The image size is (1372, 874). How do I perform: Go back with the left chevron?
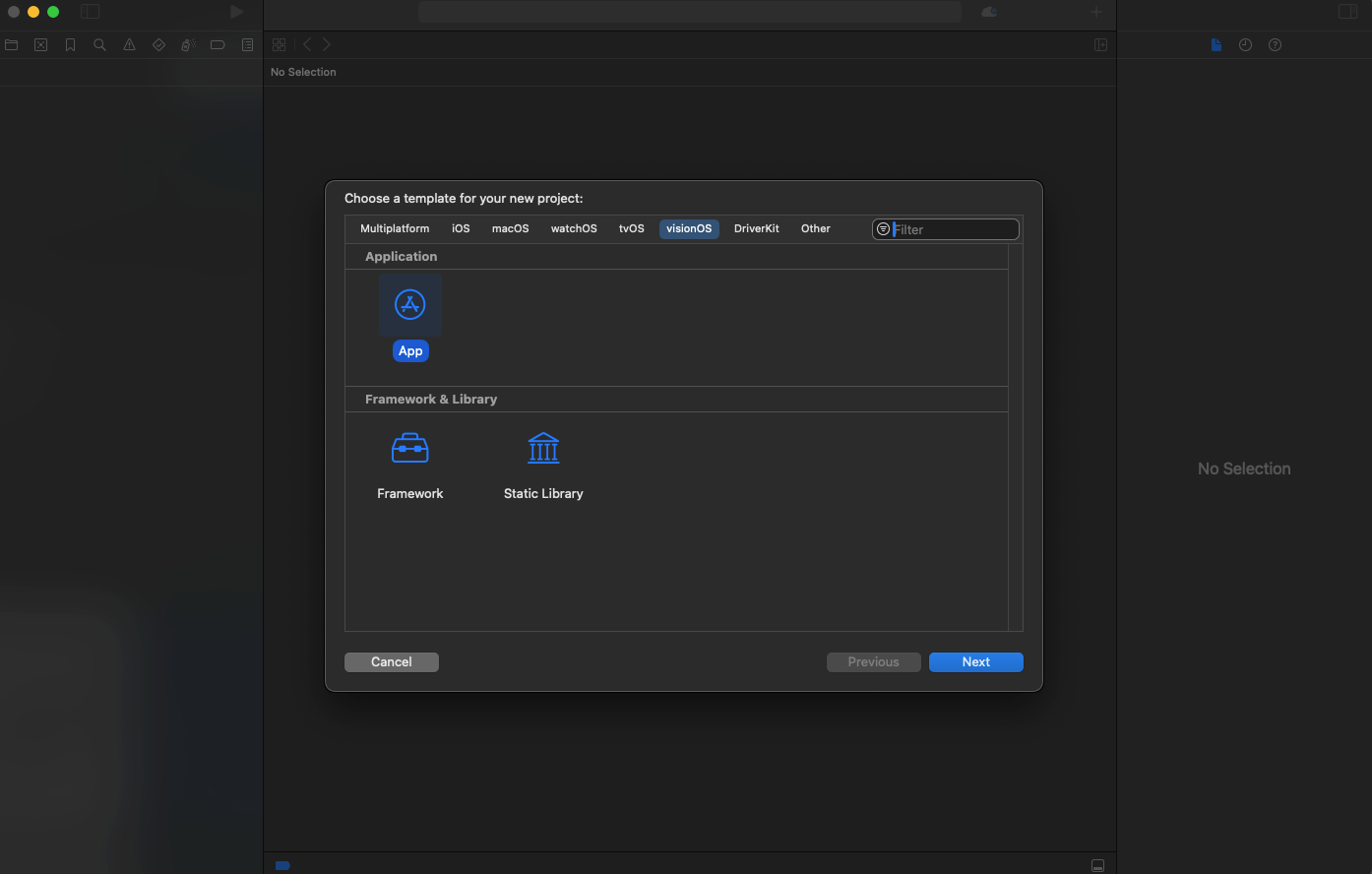(307, 45)
